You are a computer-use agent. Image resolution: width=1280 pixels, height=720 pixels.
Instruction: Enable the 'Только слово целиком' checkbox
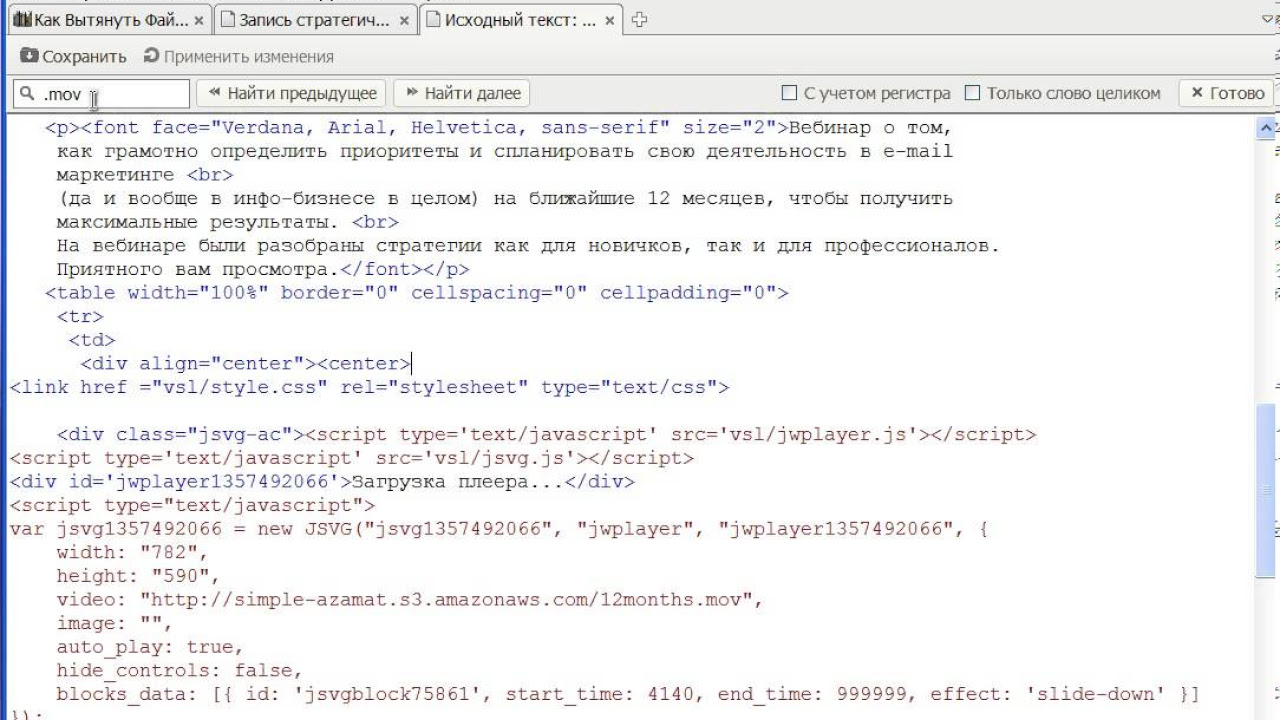point(972,93)
